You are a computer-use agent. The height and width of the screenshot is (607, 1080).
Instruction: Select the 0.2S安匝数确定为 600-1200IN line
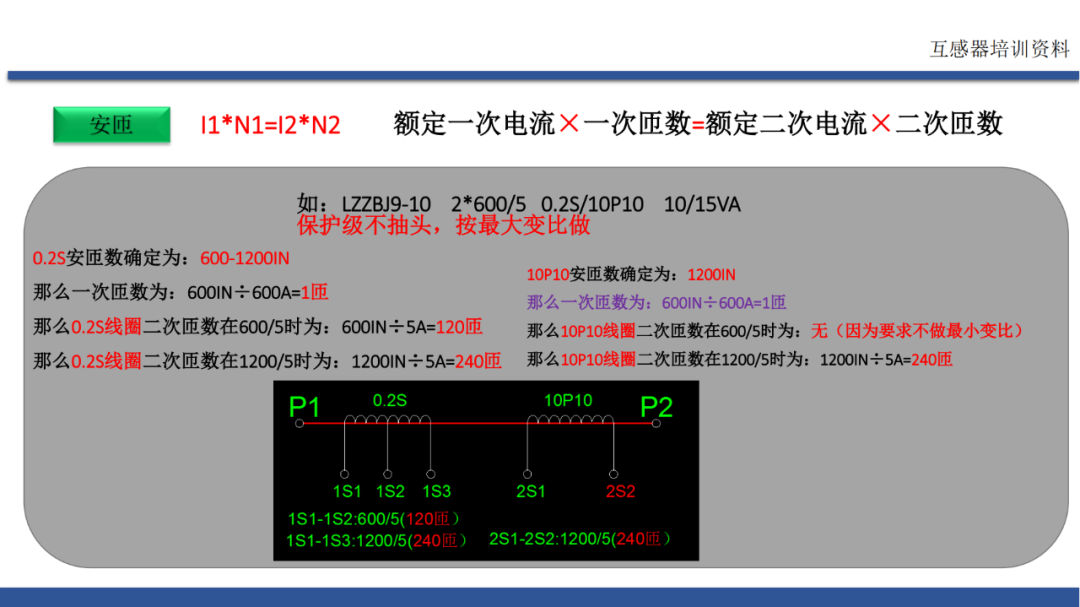point(161,258)
